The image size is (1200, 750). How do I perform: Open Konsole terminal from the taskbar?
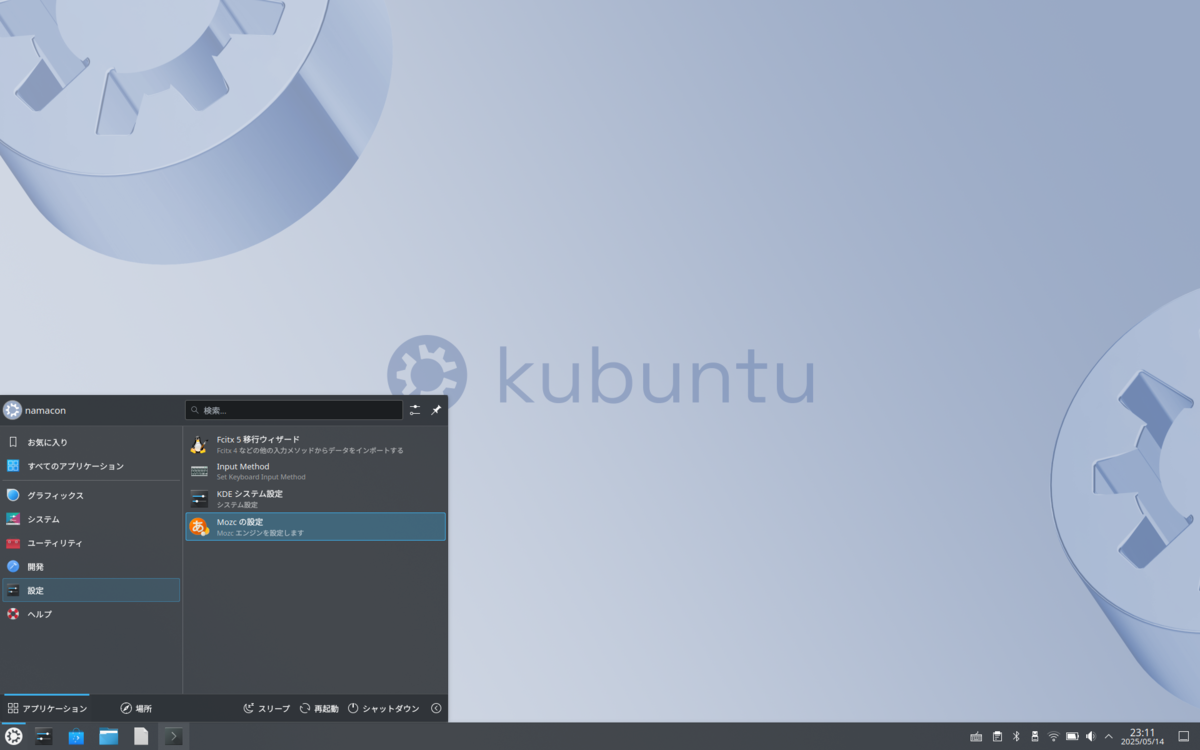[x=173, y=736]
